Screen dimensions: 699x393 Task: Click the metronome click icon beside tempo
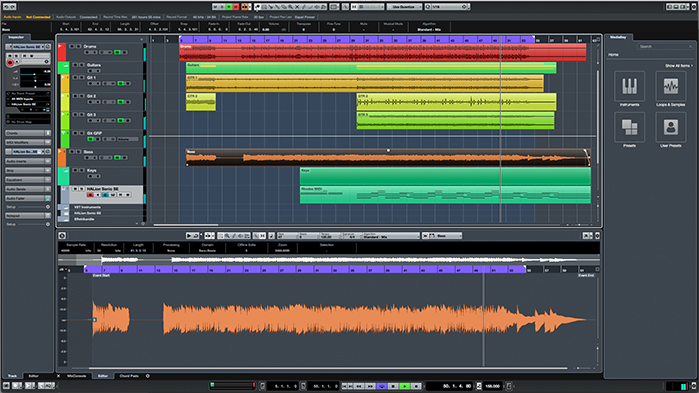[479, 386]
